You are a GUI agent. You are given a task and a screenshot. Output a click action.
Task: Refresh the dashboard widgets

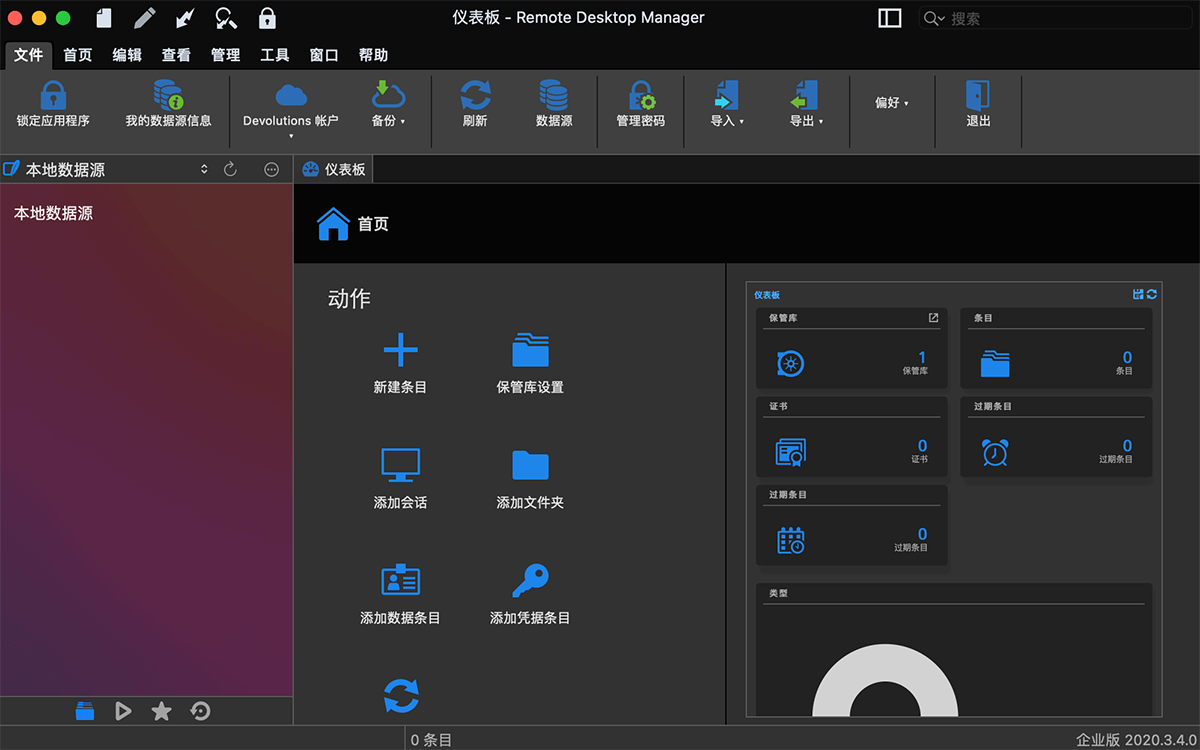(x=1152, y=294)
